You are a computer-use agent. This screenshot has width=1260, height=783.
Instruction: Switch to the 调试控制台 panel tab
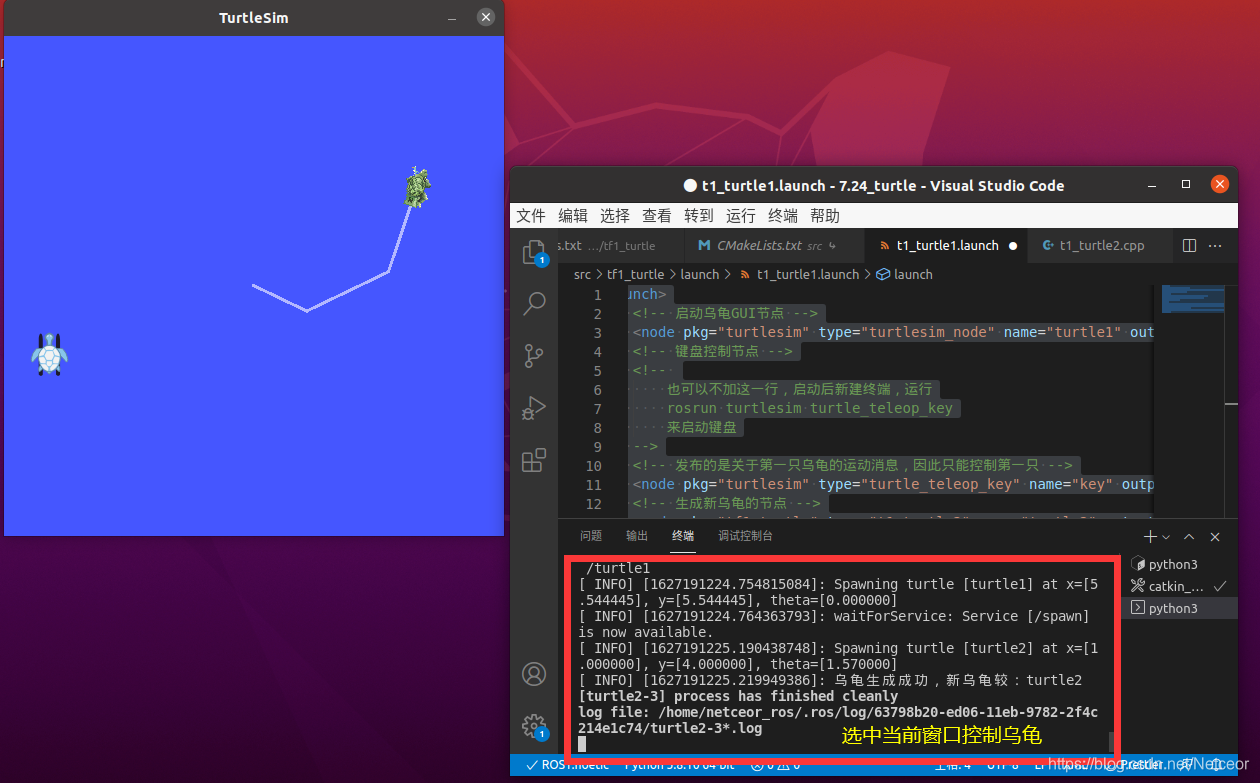pos(745,536)
